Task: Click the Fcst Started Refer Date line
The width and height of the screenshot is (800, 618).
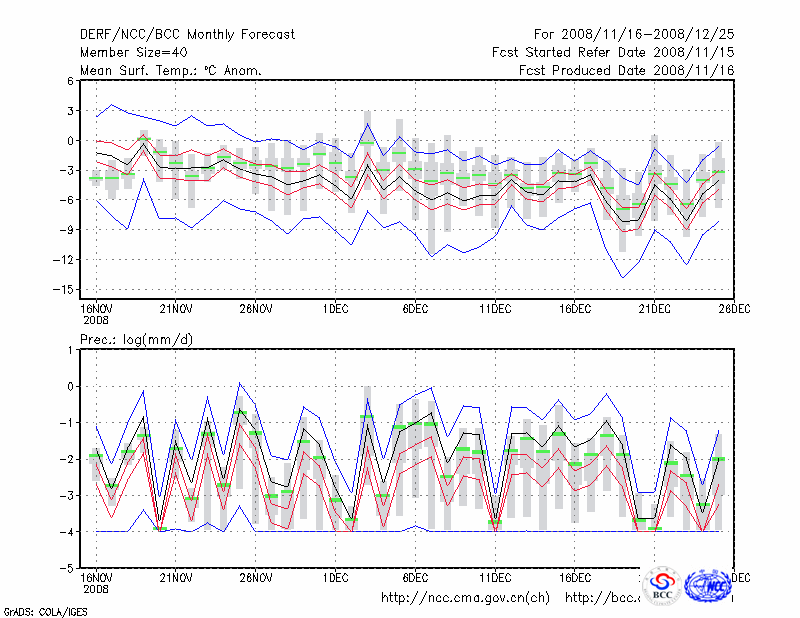Action: click(x=613, y=52)
